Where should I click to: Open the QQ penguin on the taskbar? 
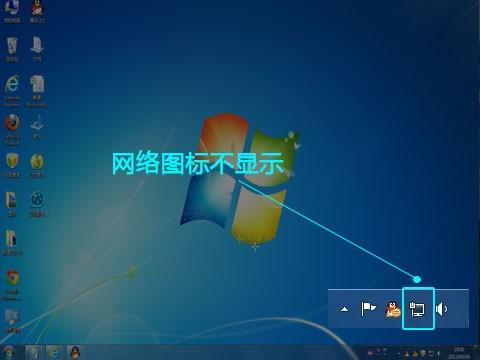click(75, 352)
